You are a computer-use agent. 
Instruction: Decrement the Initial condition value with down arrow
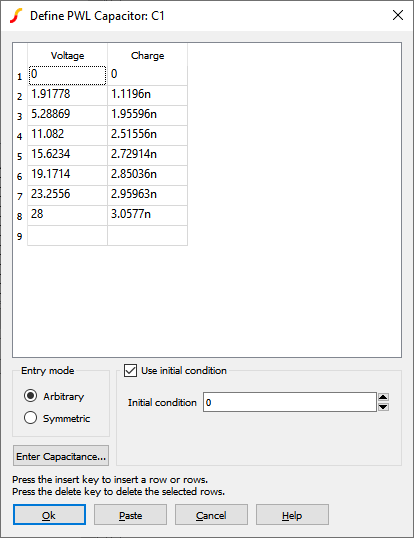tap(383, 407)
